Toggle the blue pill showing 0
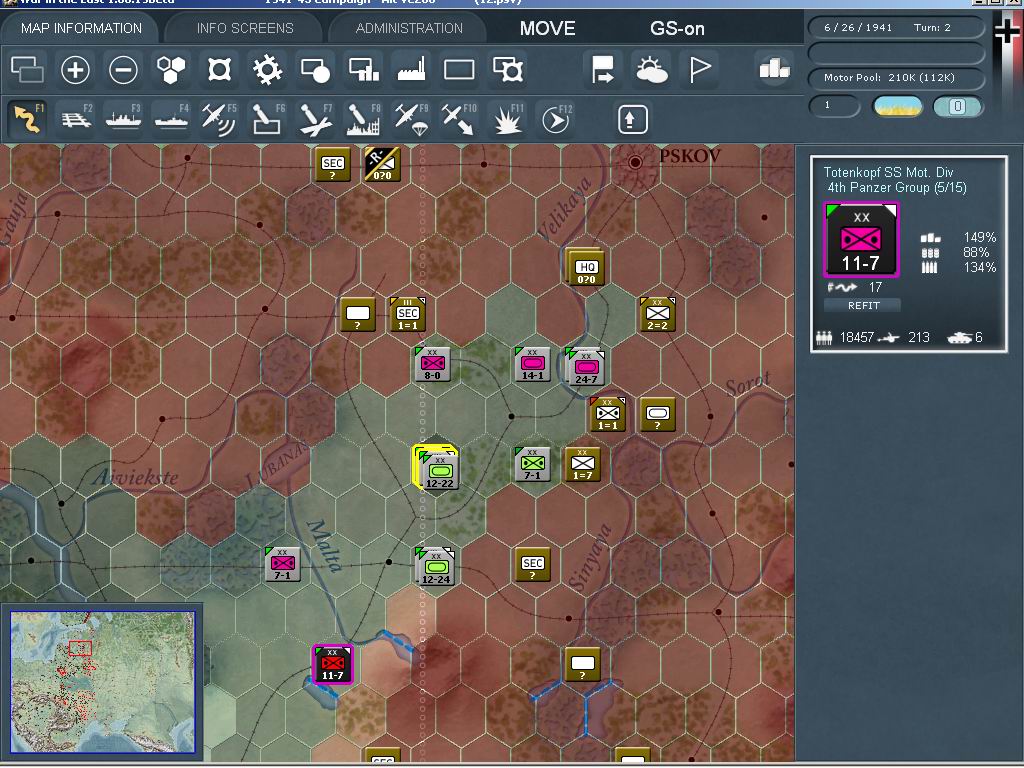The image size is (1024, 768). tap(957, 106)
